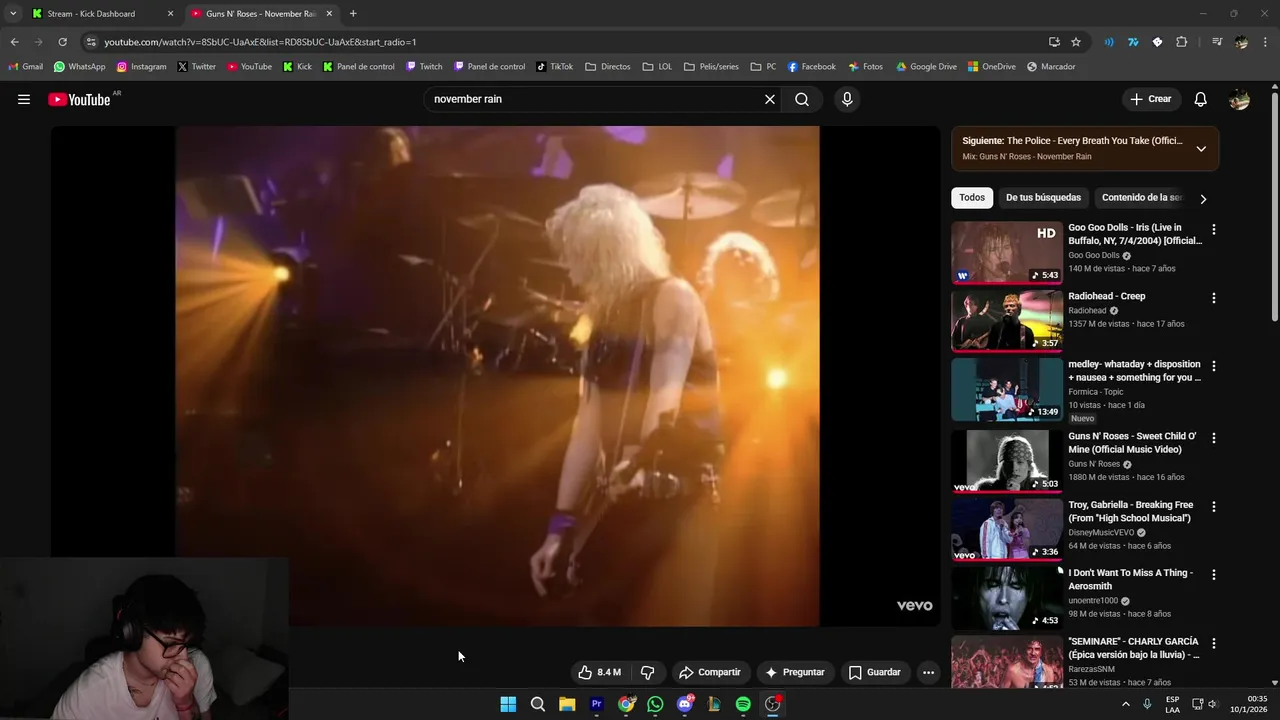The image size is (1280, 720).
Task: Reload the page in the browser toolbar
Action: point(62,42)
